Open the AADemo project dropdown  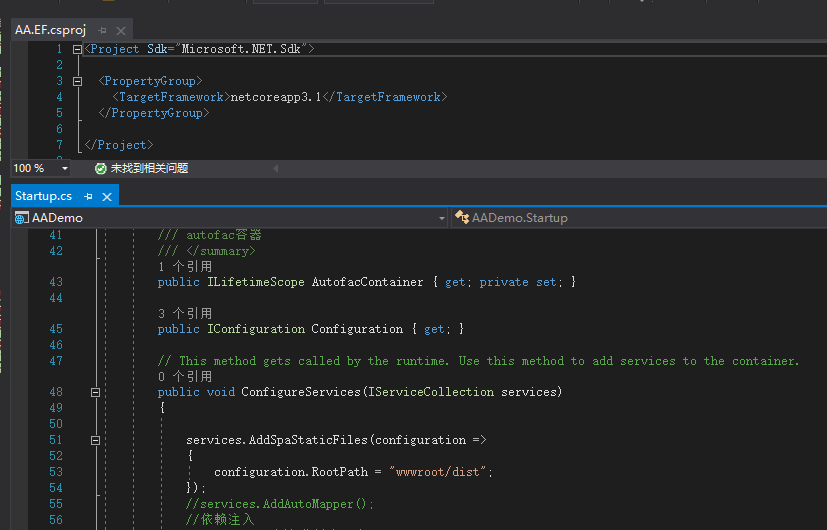coord(442,218)
